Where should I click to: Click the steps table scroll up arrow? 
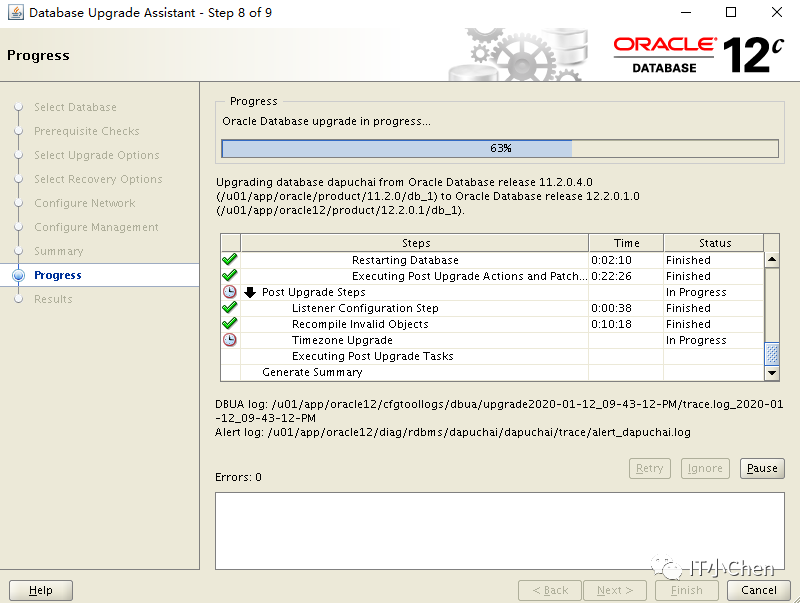[x=772, y=260]
